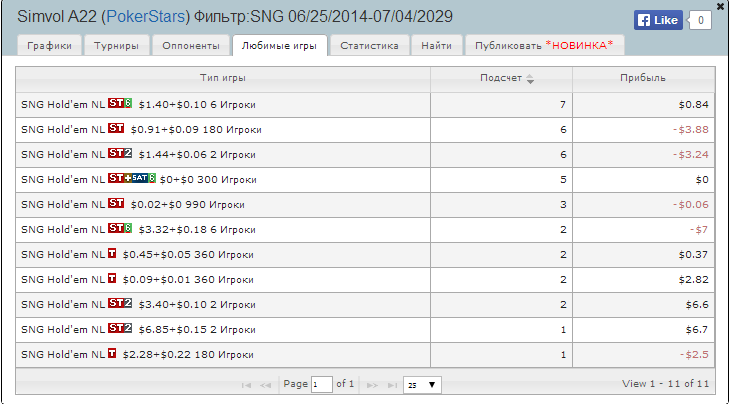Open the Публиковать *НОВИНКА* tab
The image size is (742, 404).
[544, 45]
